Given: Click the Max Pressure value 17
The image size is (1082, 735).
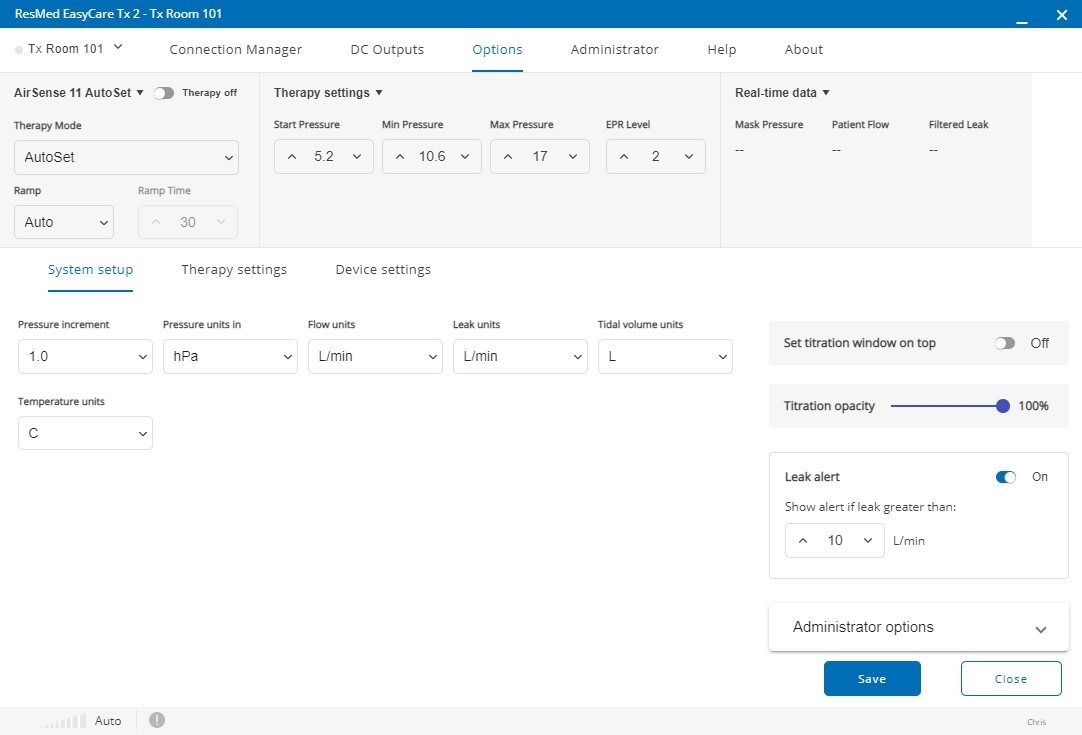Looking at the screenshot, I should point(540,157).
